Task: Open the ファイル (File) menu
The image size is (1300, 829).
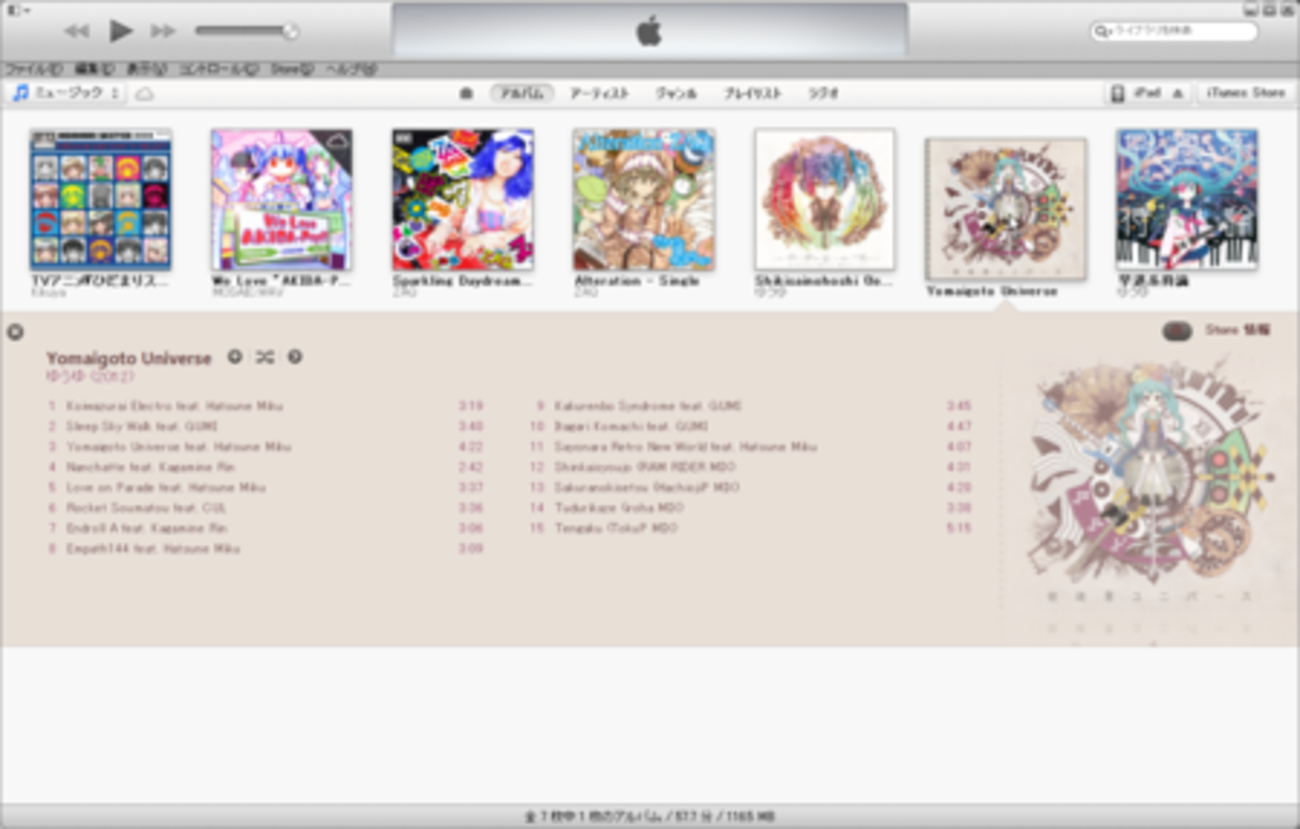Action: tap(34, 69)
